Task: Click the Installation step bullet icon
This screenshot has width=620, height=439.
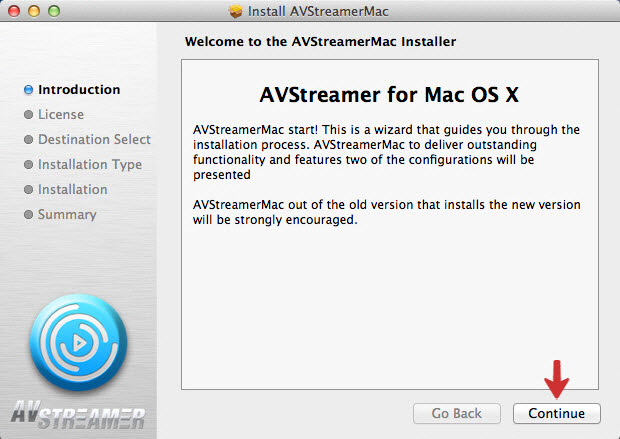Action: (x=28, y=189)
